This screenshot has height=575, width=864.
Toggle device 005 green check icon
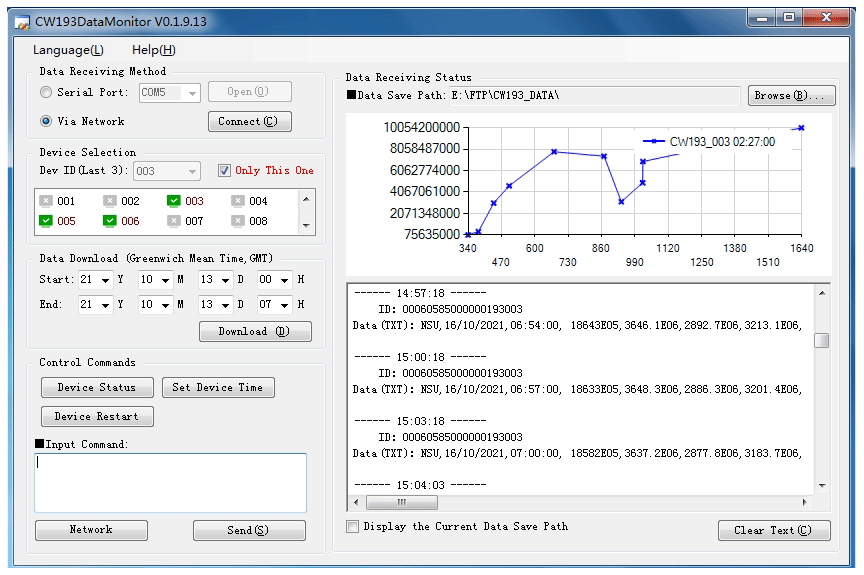[46, 221]
